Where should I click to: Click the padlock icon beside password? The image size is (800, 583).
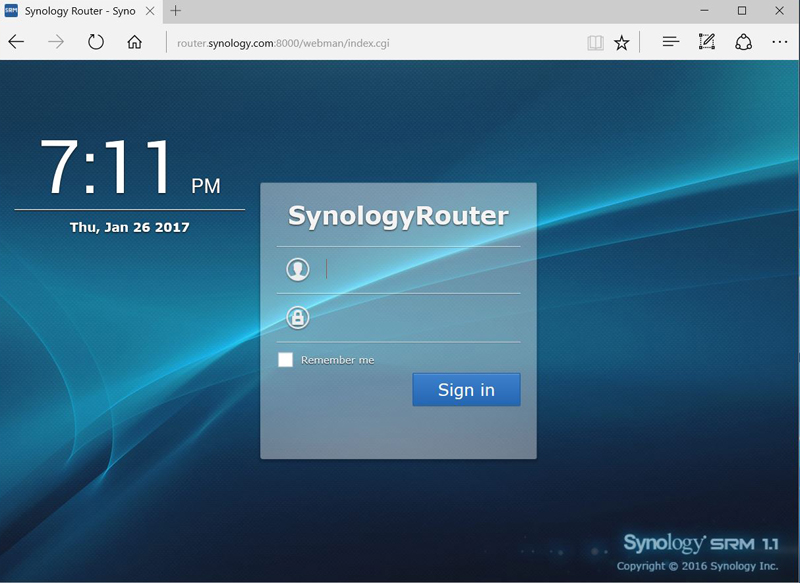pos(297,318)
